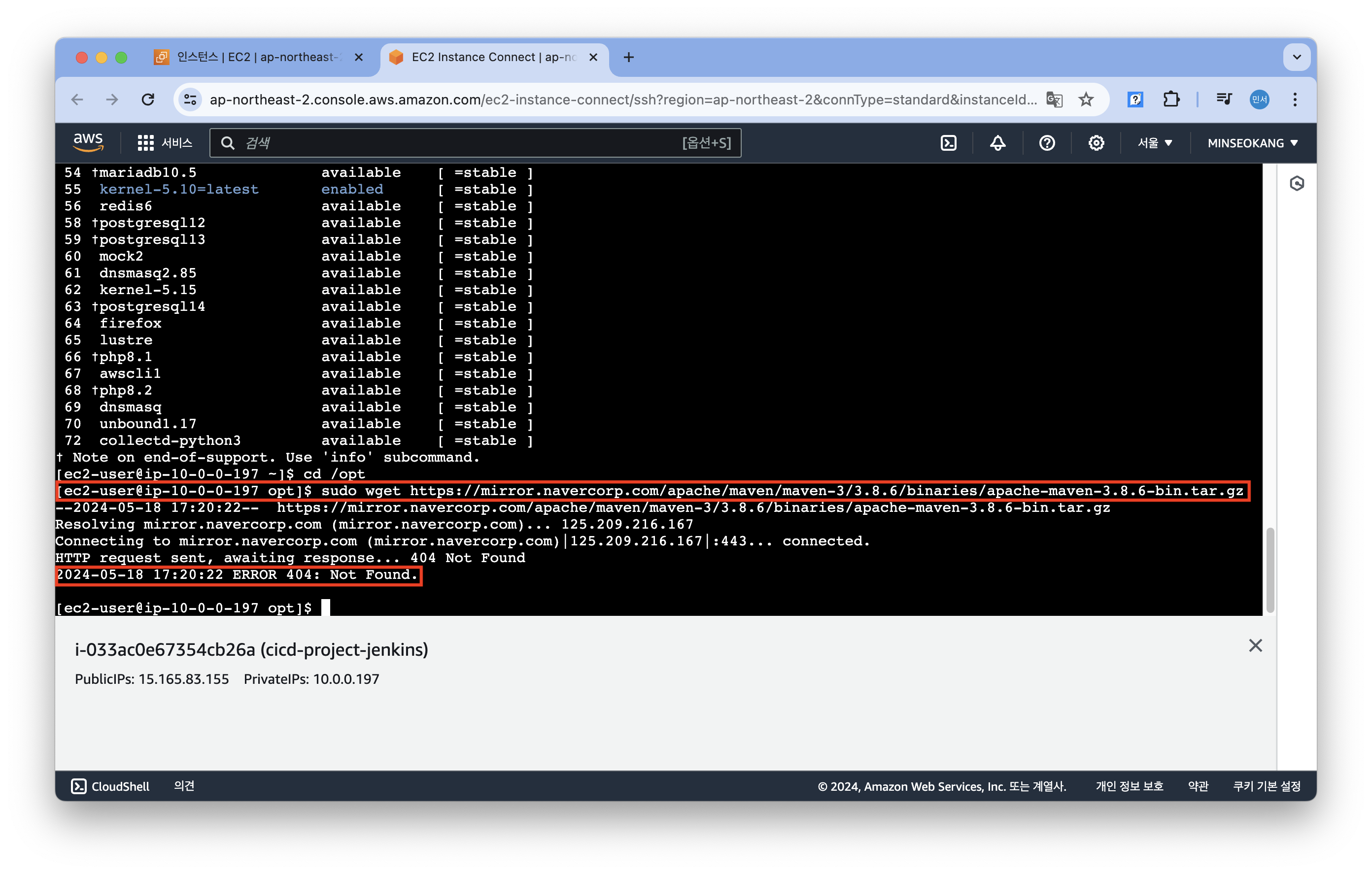The width and height of the screenshot is (1372, 874).
Task: Bookmark this page with the star icon
Action: tap(1086, 100)
